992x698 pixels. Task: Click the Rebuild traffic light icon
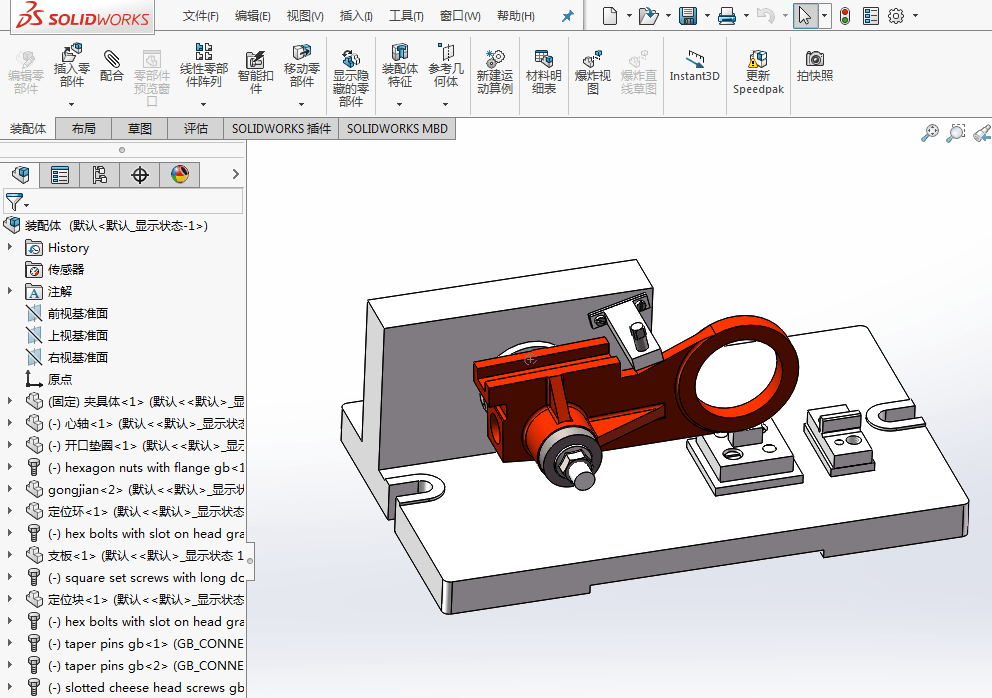click(845, 15)
